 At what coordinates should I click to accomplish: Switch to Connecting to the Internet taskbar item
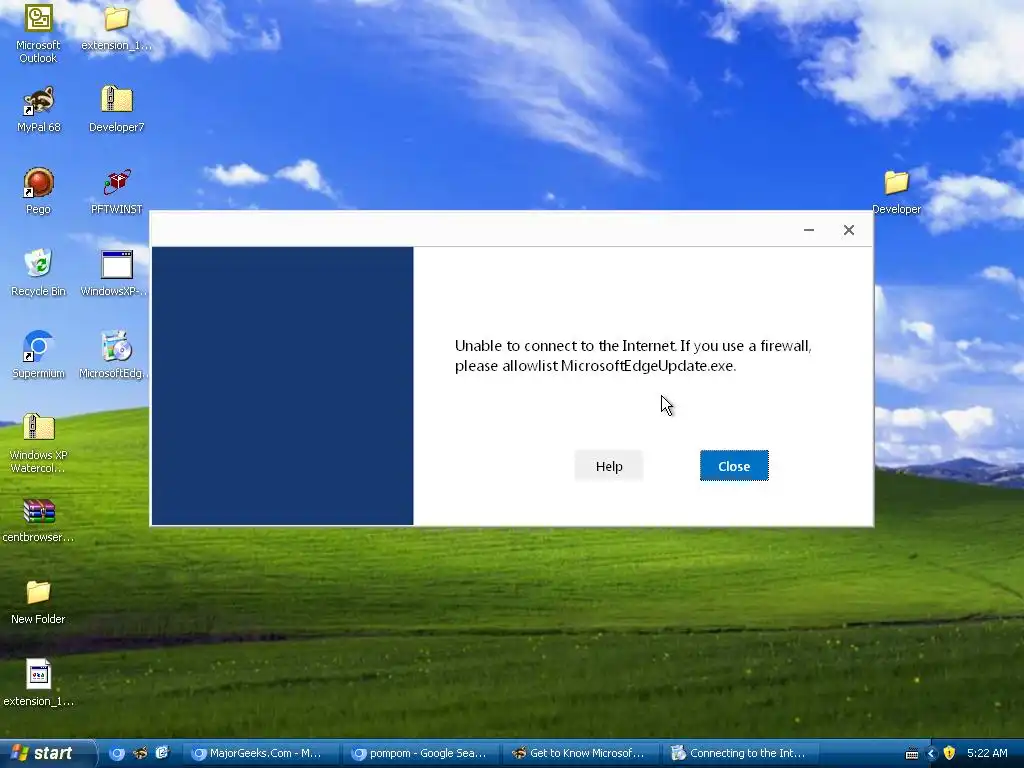[x=742, y=754]
